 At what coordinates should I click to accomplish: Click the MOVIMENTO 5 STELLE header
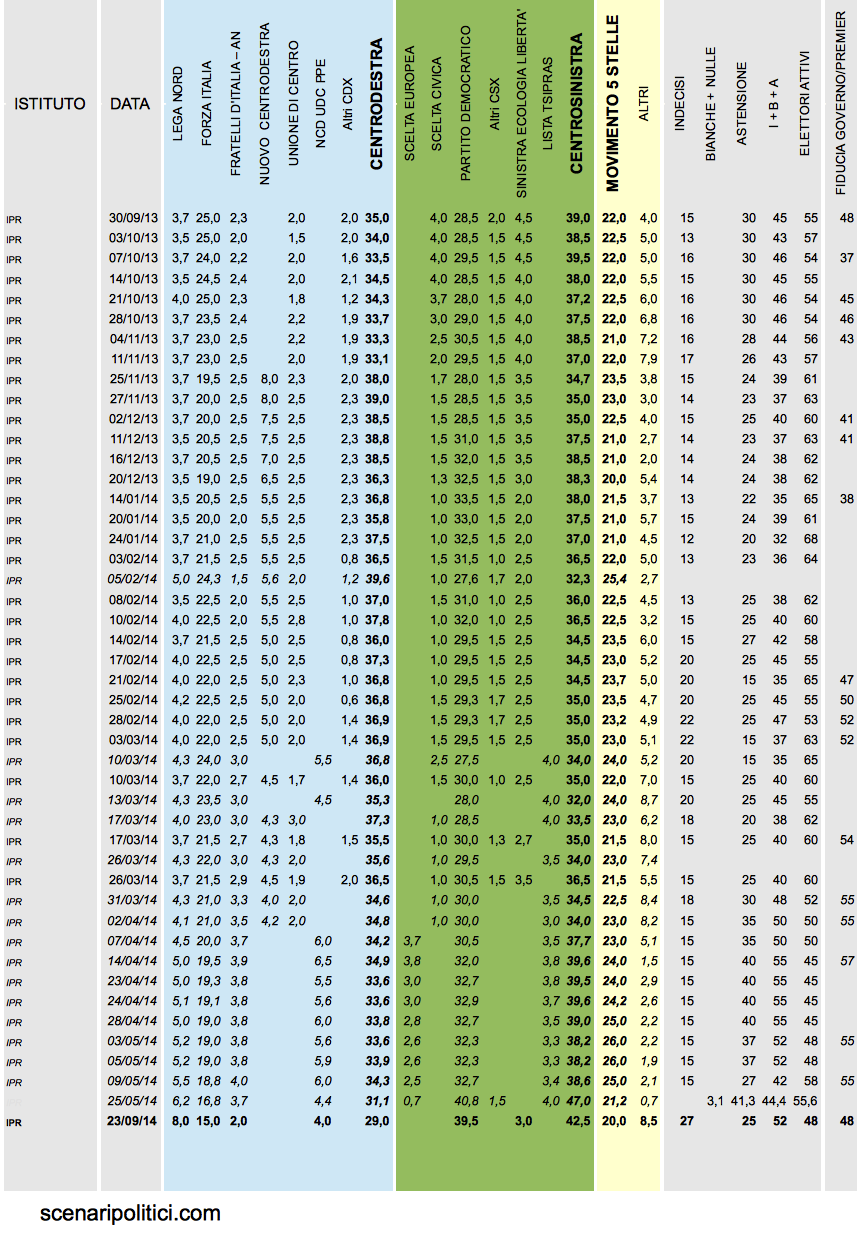pos(613,103)
